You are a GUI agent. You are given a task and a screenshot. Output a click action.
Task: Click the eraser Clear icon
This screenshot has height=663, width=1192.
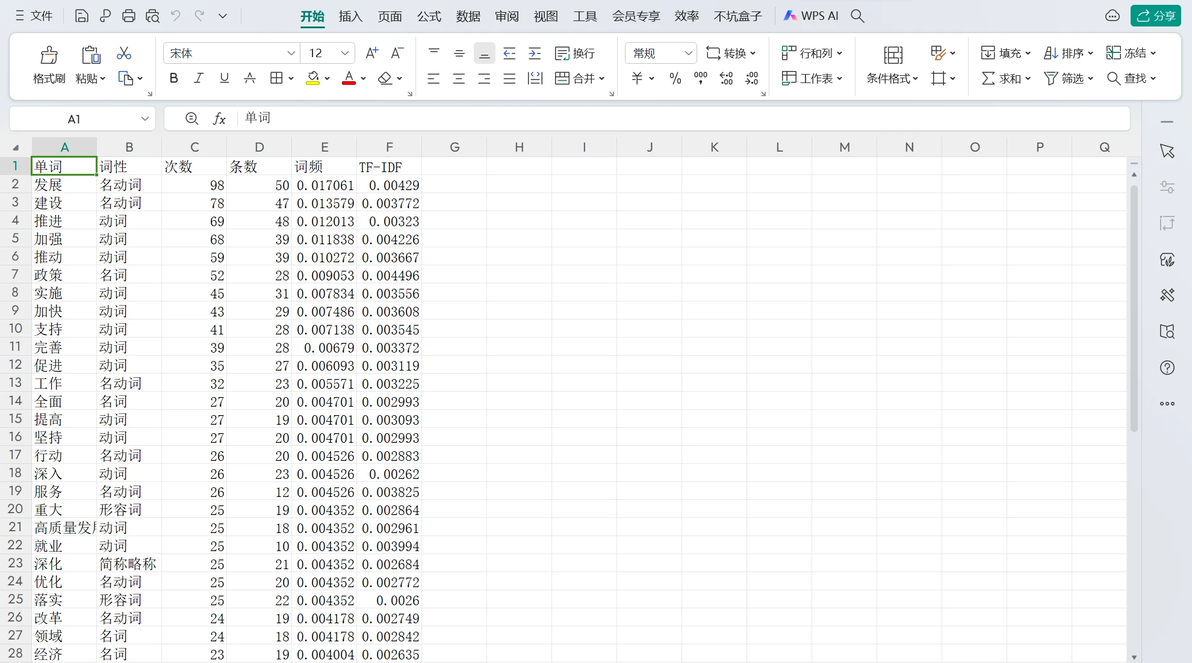[x=385, y=78]
